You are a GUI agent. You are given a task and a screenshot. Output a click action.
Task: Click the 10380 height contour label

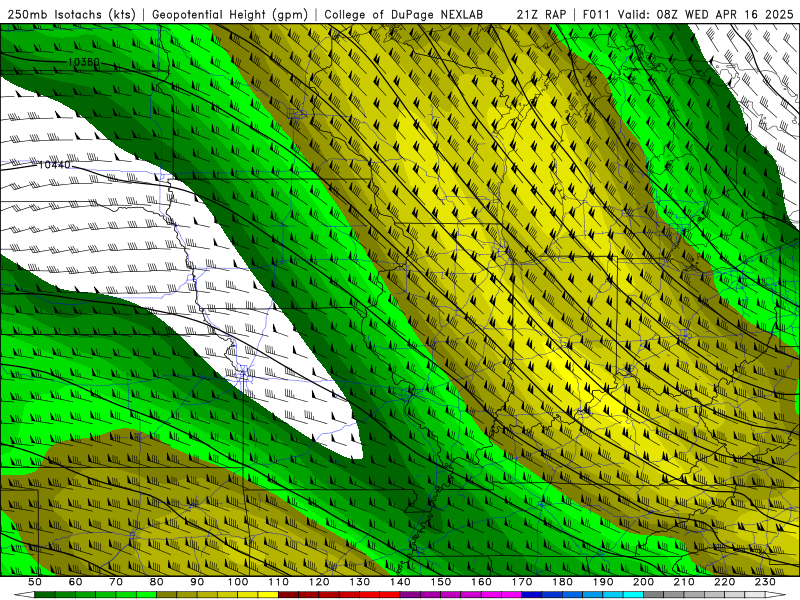84,62
